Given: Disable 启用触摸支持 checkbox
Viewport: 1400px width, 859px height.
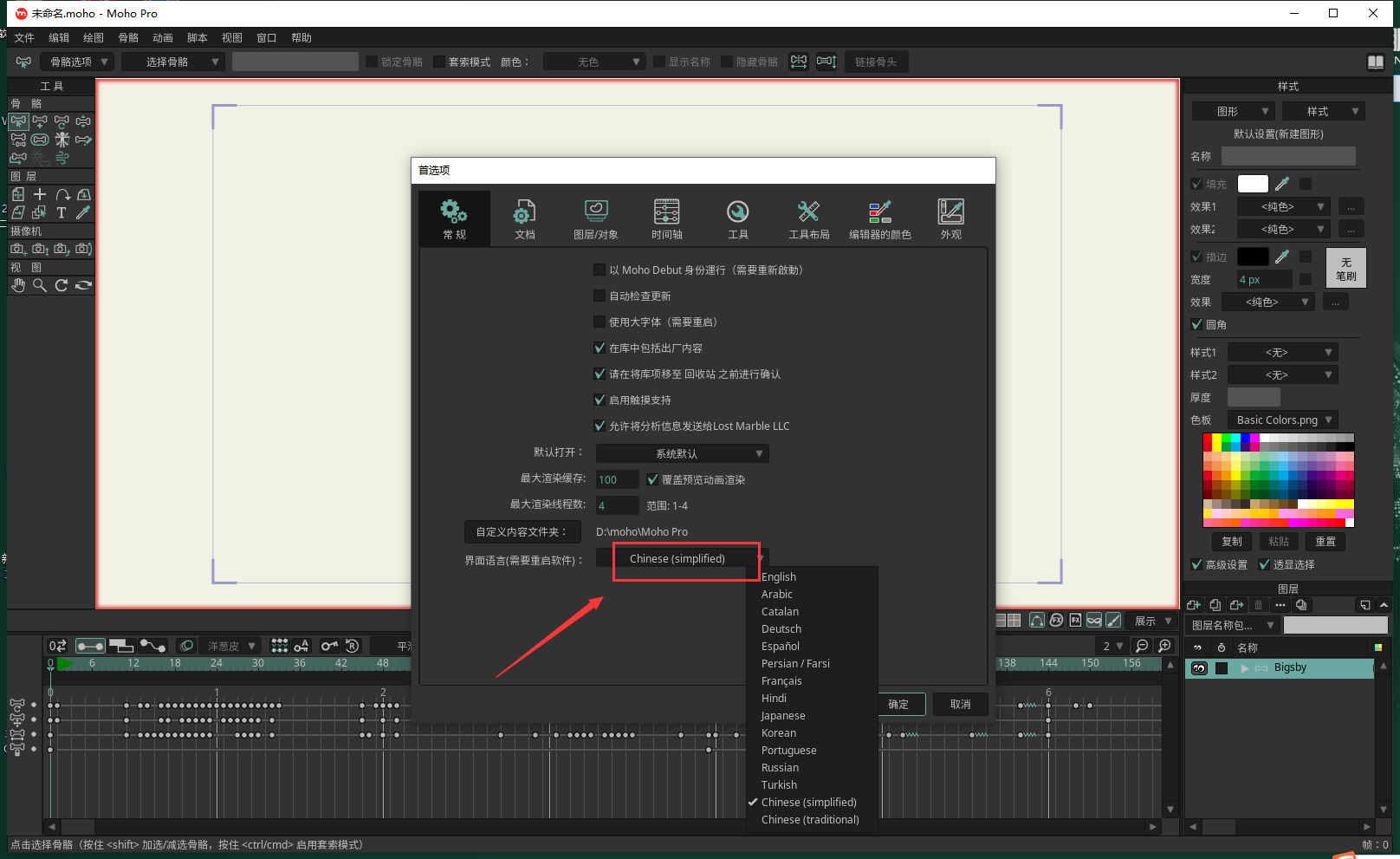Looking at the screenshot, I should point(600,400).
